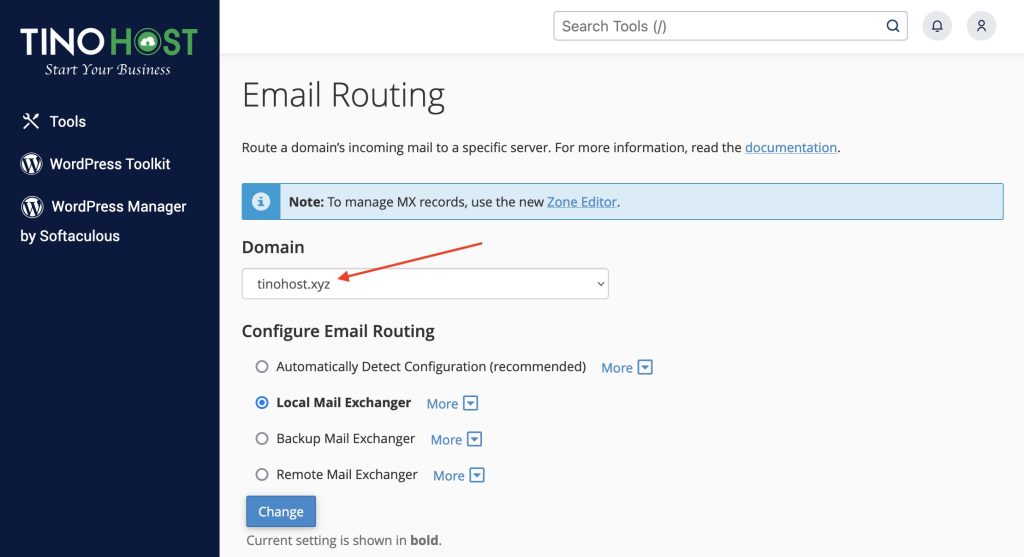Click More link beside Local Mail Exchanger
The height and width of the screenshot is (557, 1024).
coord(442,404)
